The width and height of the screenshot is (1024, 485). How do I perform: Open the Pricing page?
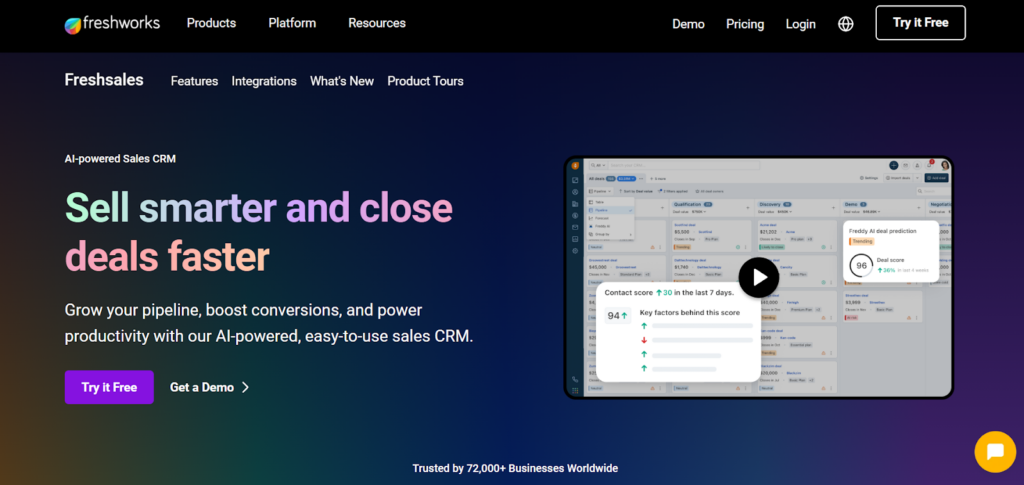745,24
